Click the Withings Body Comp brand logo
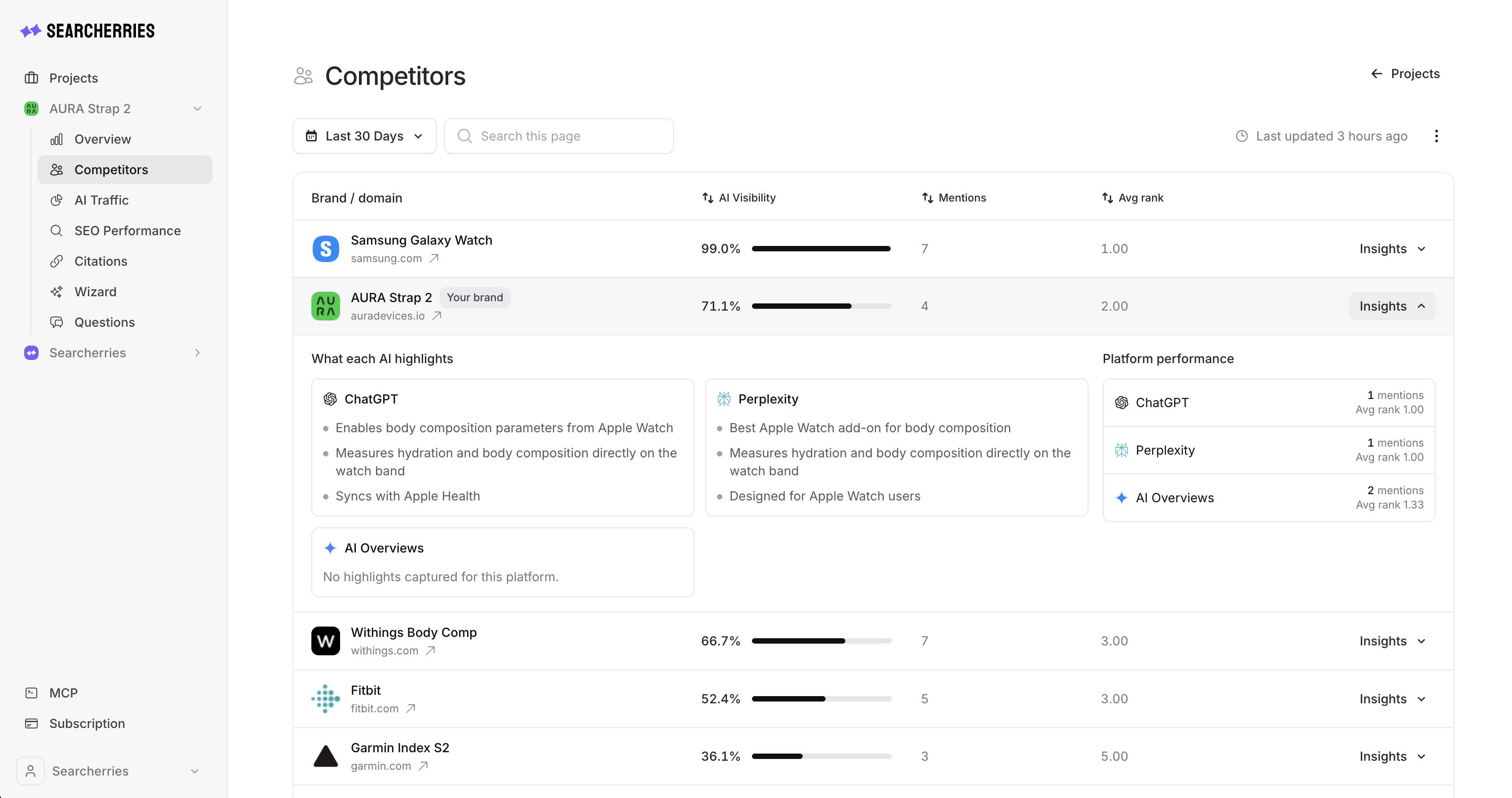The width and height of the screenshot is (1512, 798). [x=326, y=641]
